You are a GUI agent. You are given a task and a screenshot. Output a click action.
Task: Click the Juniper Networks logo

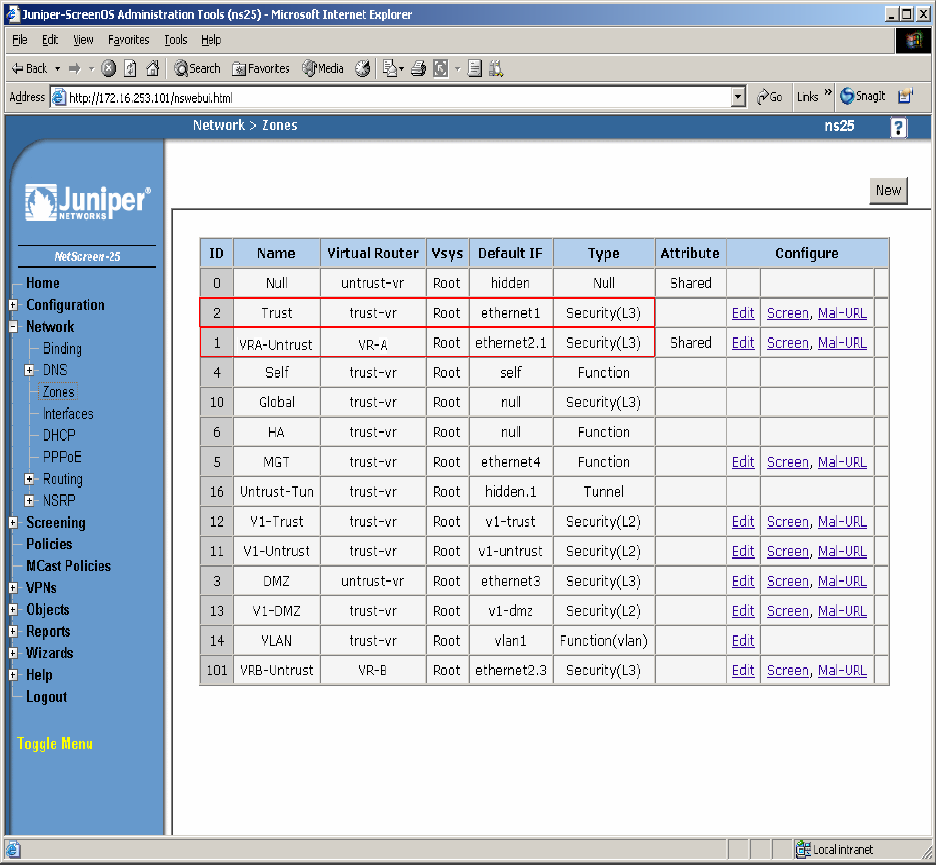click(x=88, y=202)
